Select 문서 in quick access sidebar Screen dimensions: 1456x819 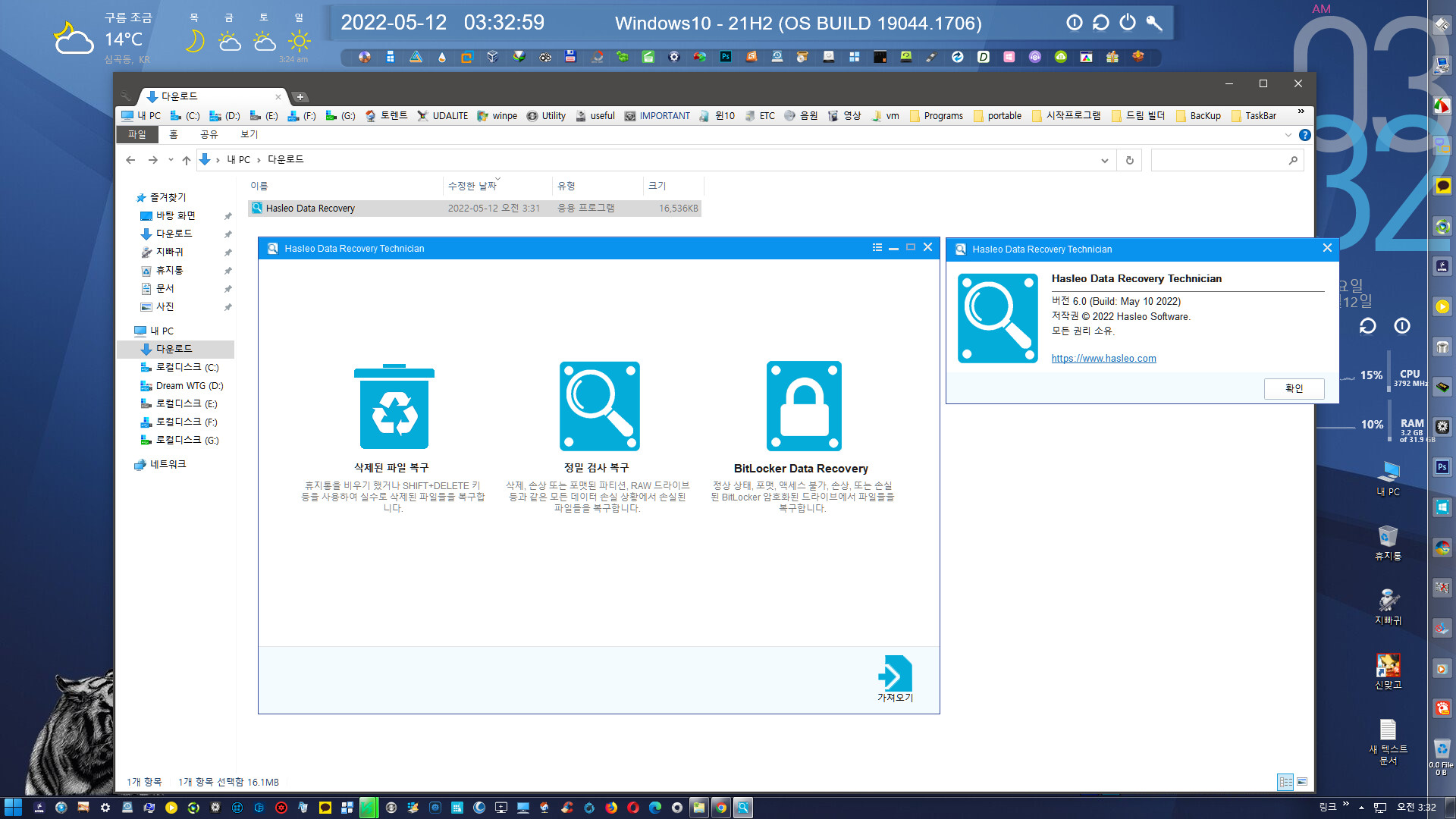click(158, 288)
